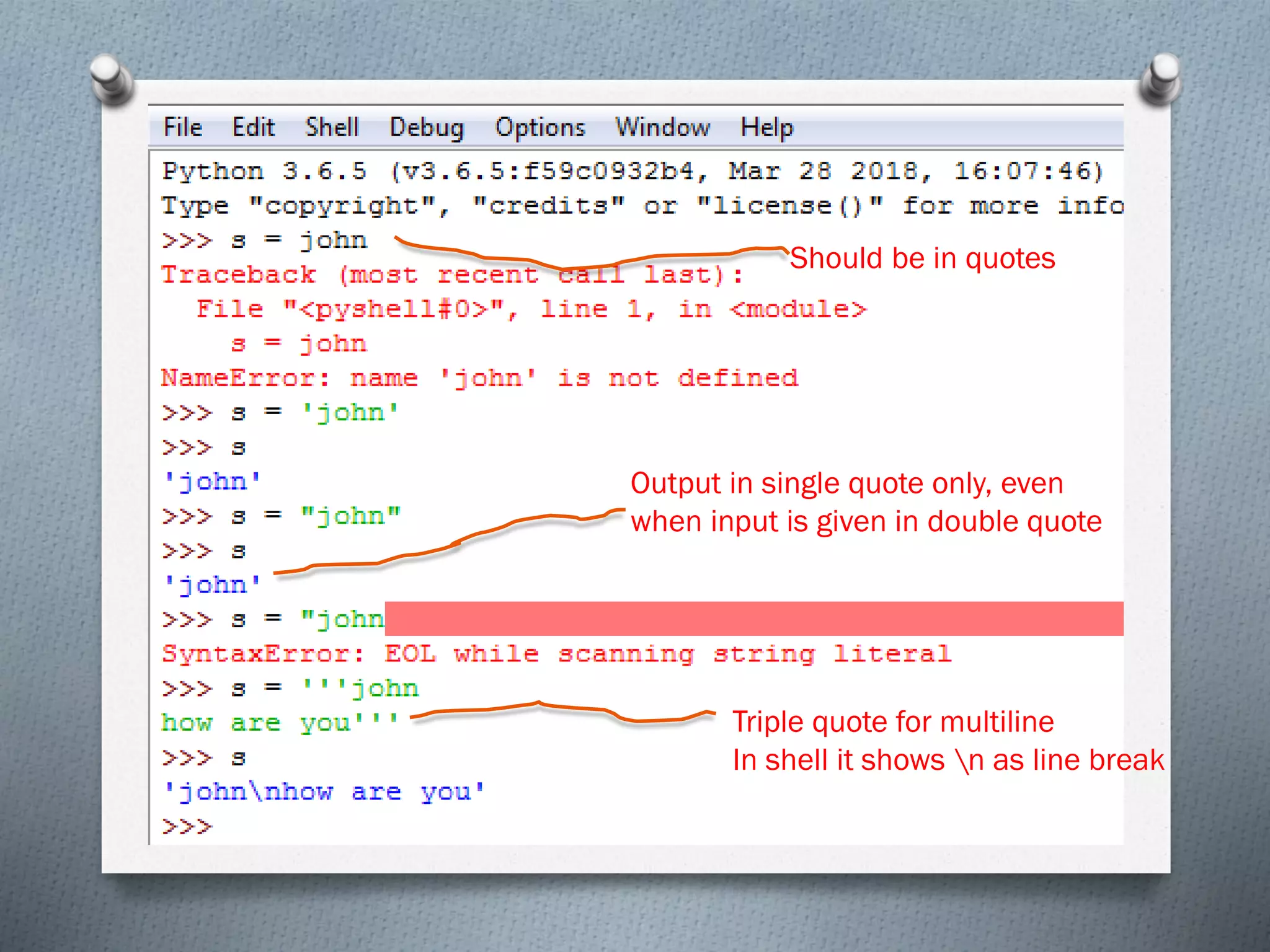Click the NameError message line
Image resolution: width=1270 pixels, height=952 pixels.
pos(479,378)
